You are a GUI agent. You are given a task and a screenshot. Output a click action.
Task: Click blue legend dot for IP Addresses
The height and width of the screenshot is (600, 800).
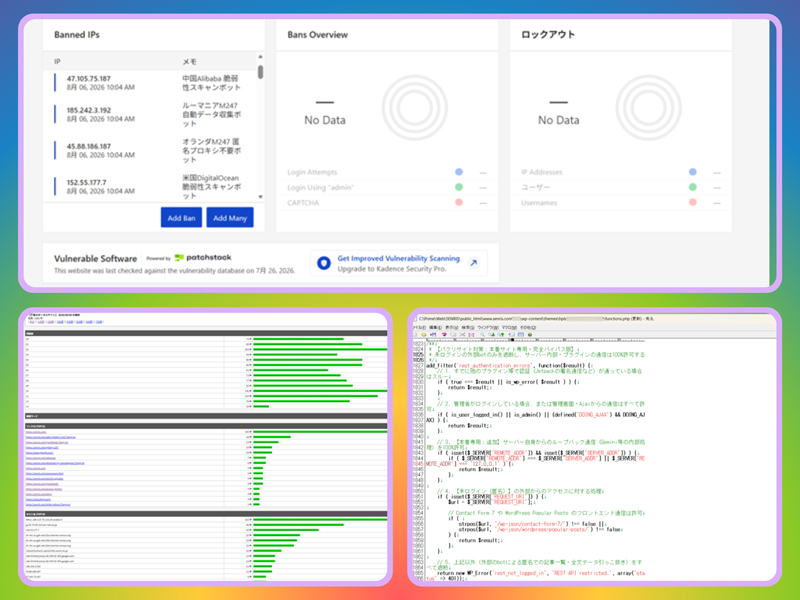tap(692, 172)
